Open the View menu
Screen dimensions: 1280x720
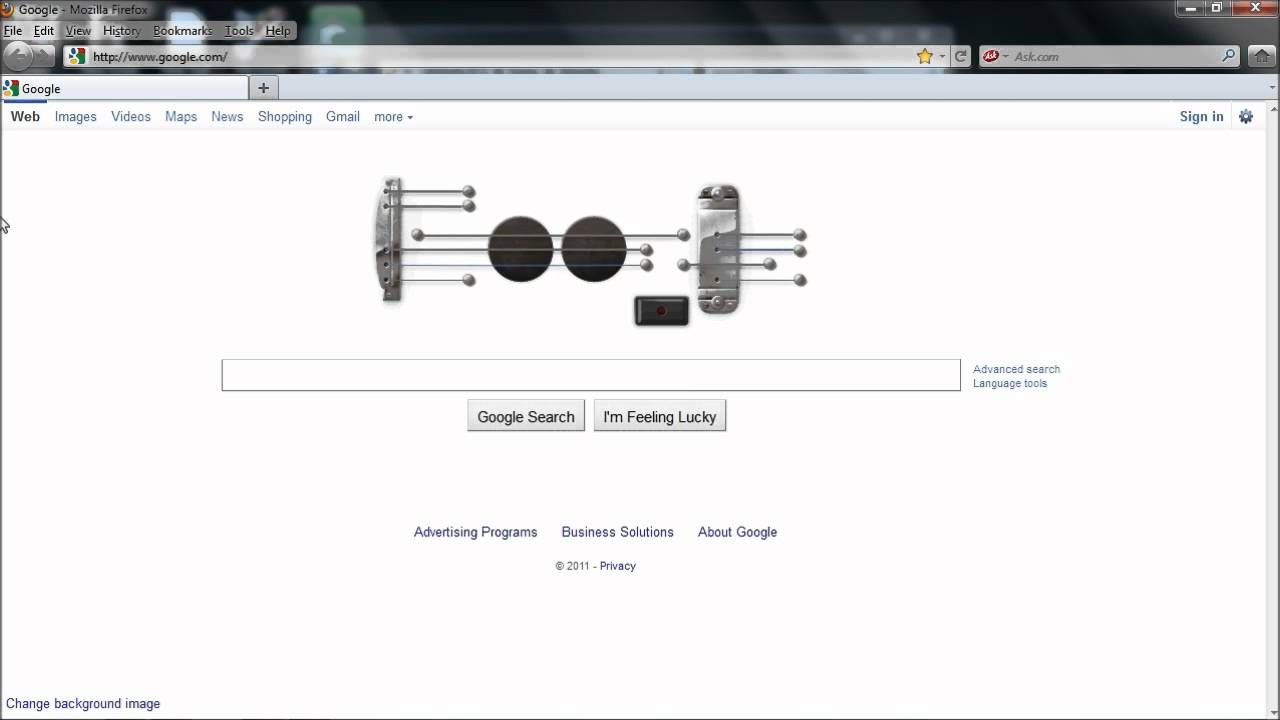tap(78, 31)
